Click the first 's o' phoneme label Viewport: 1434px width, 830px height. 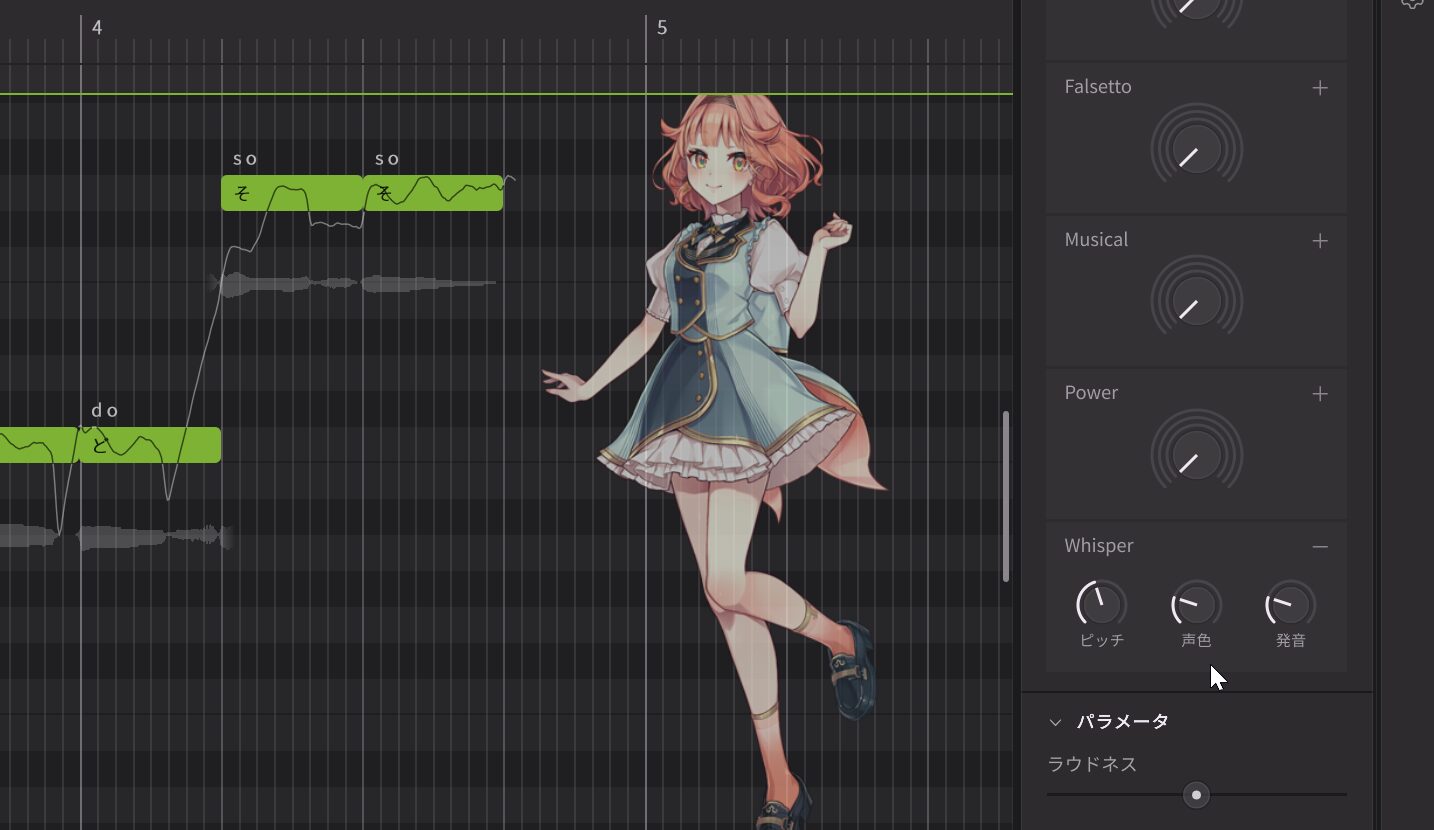[x=245, y=158]
